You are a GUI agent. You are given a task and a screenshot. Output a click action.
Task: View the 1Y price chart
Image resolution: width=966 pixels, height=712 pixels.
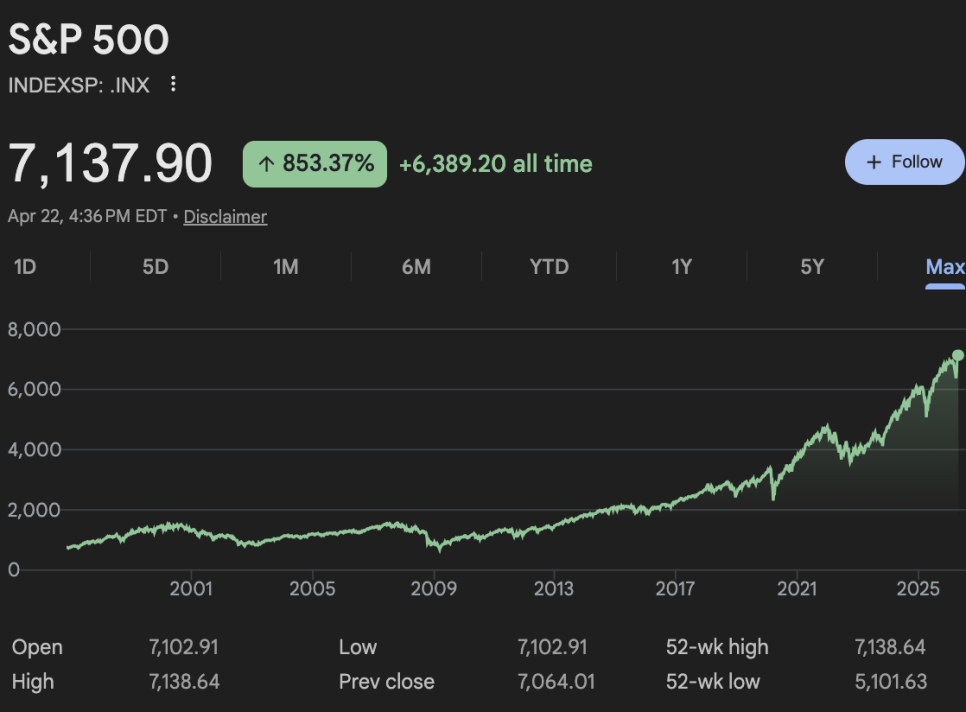(681, 267)
